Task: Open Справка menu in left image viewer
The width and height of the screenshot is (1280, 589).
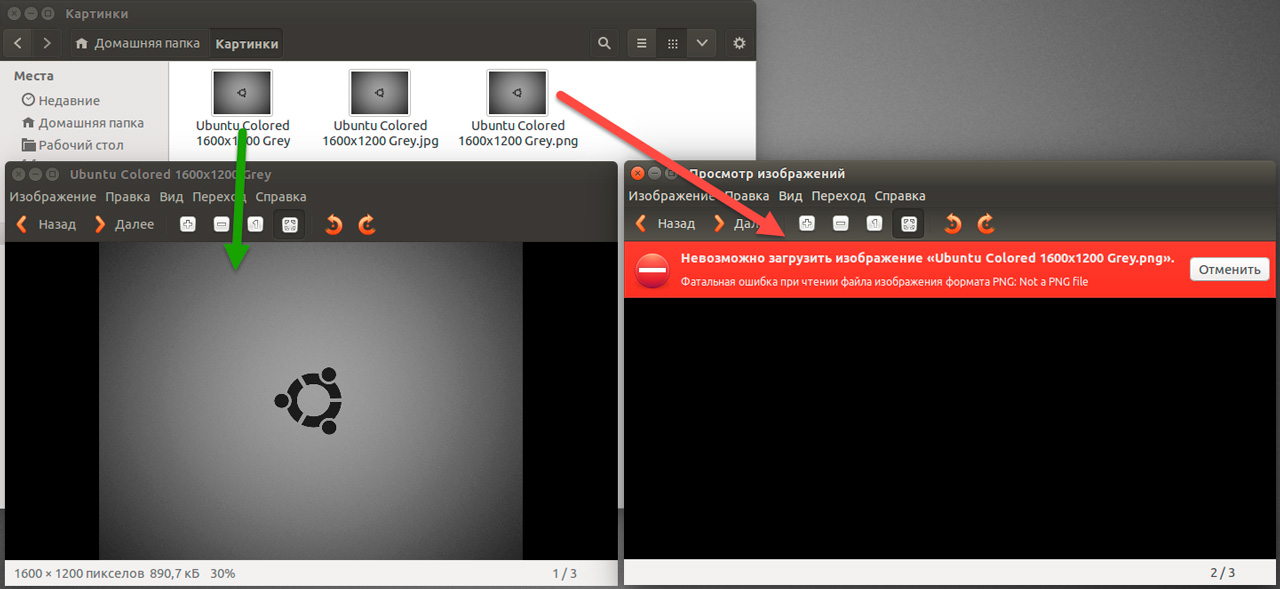Action: point(281,197)
